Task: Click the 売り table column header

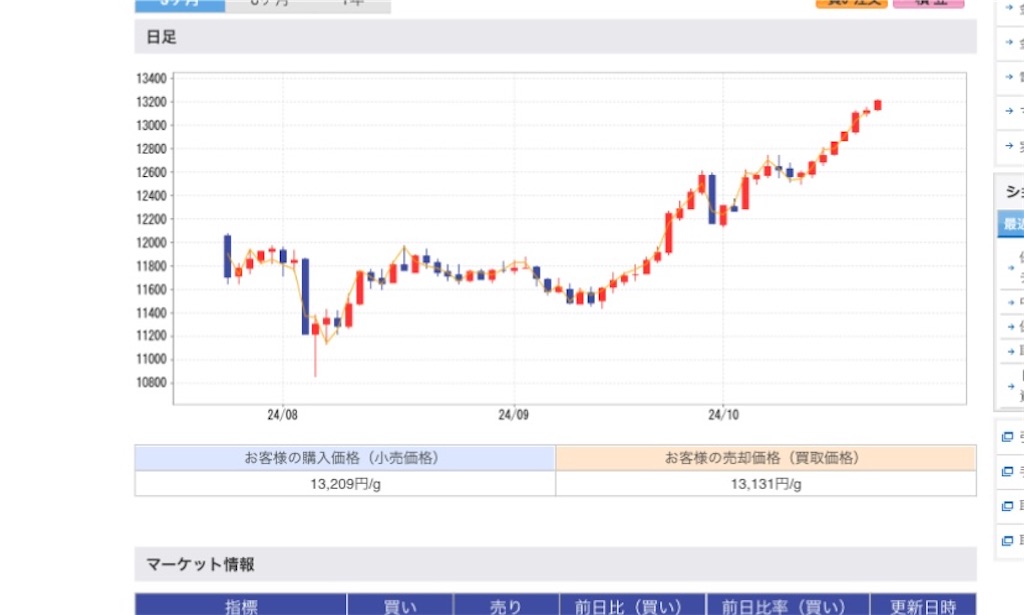Action: (506, 605)
